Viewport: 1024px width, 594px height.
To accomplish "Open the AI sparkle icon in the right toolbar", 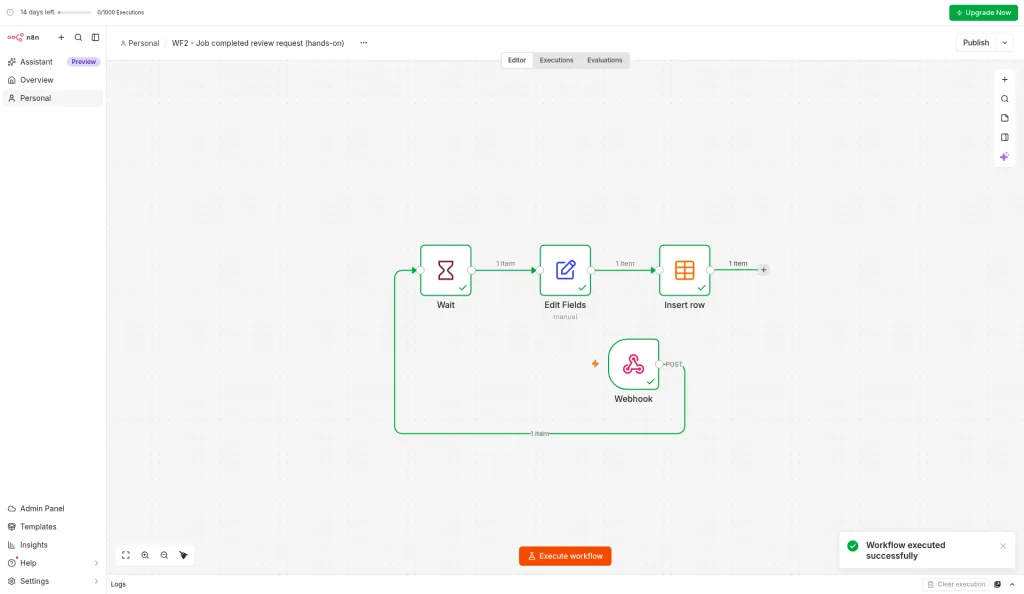I will click(1004, 157).
